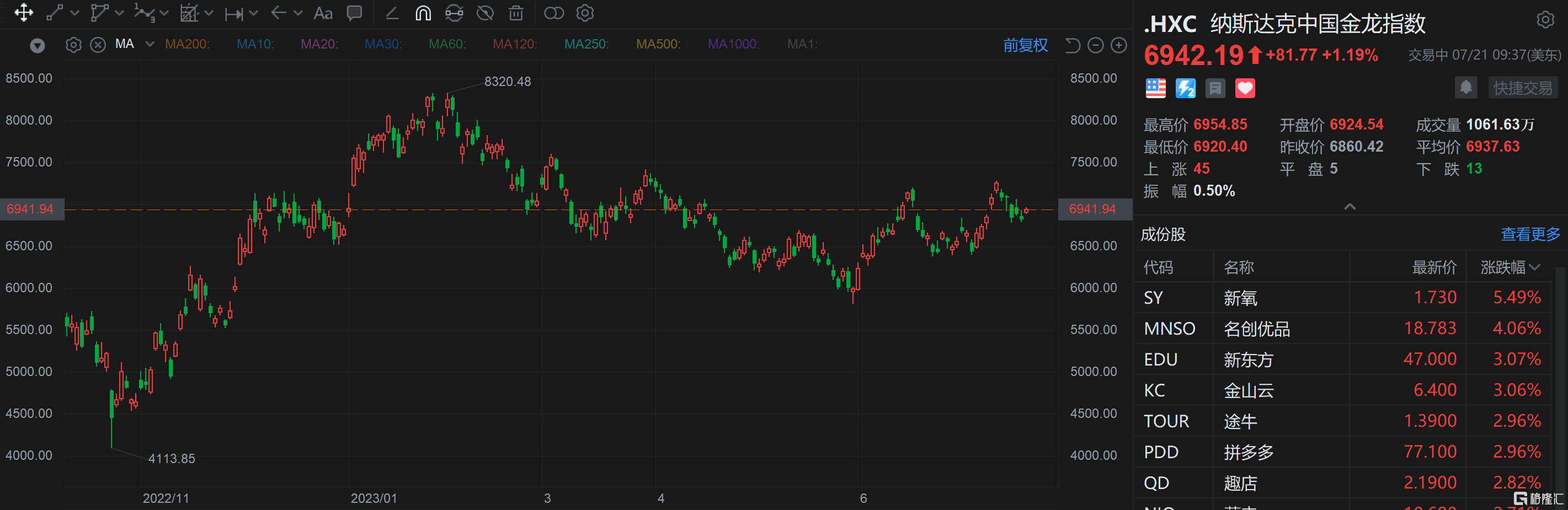Zoom in the chart with plus
This screenshot has height=510, width=1568.
coord(1119,45)
